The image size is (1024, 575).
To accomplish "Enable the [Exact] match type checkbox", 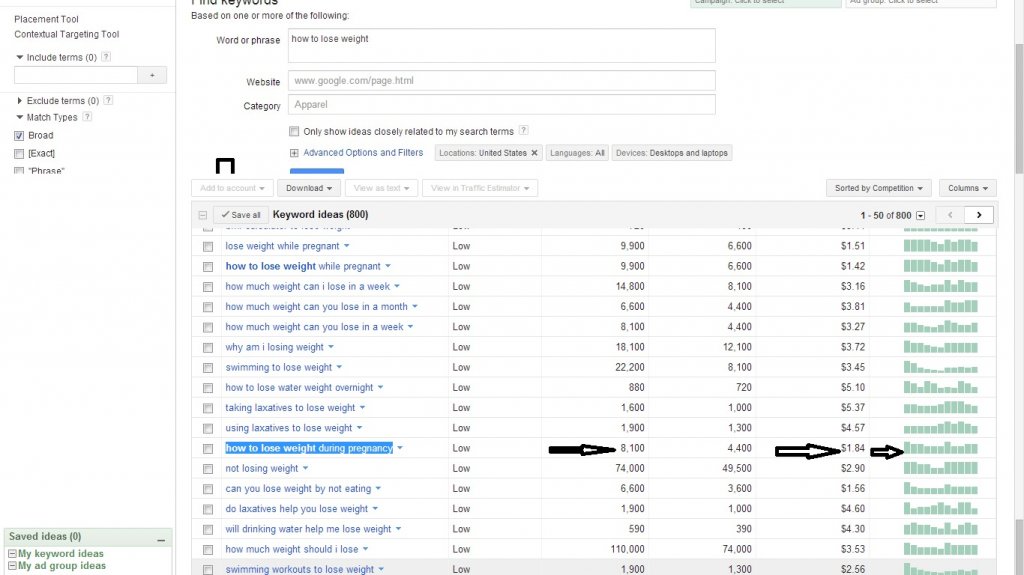I will [19, 153].
